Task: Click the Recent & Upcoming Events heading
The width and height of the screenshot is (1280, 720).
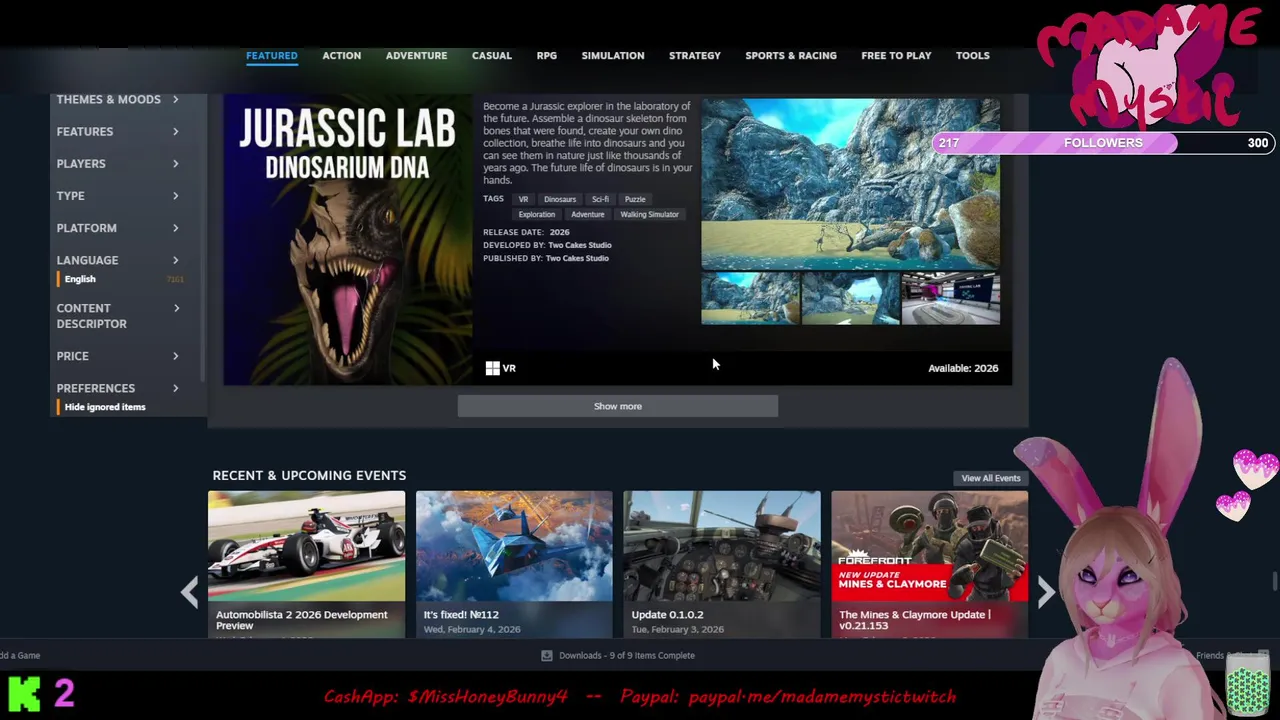Action: click(x=309, y=475)
